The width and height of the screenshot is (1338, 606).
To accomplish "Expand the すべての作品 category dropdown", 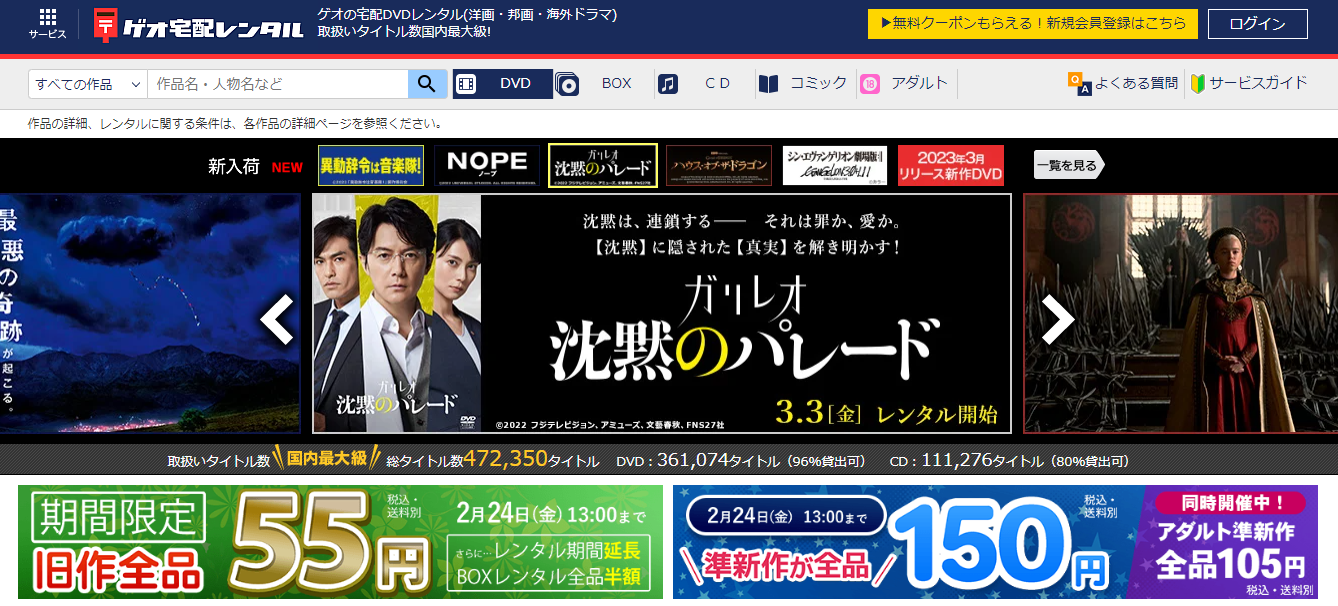I will 88,84.
